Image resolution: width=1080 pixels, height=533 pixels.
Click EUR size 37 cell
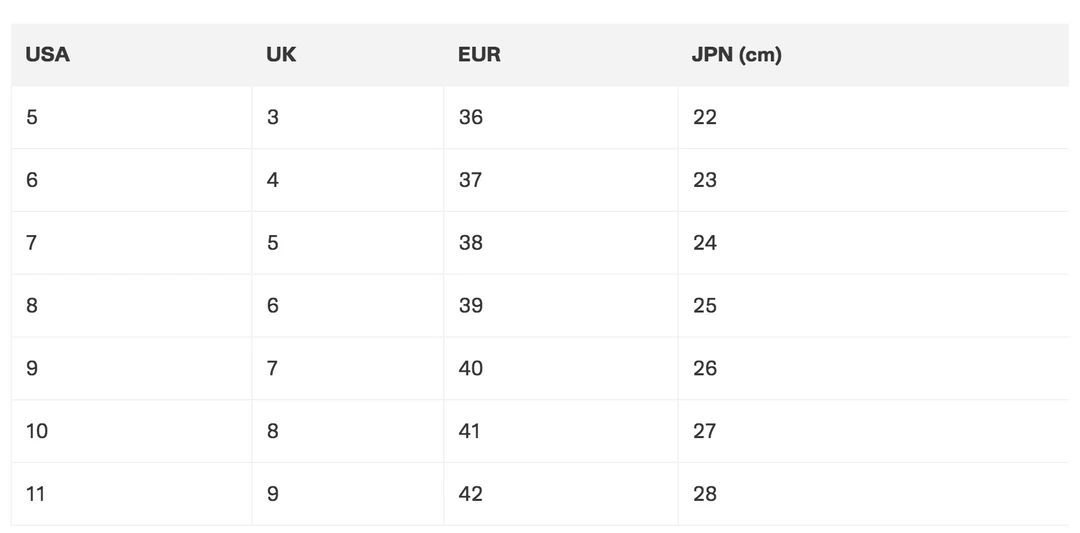tap(470, 180)
